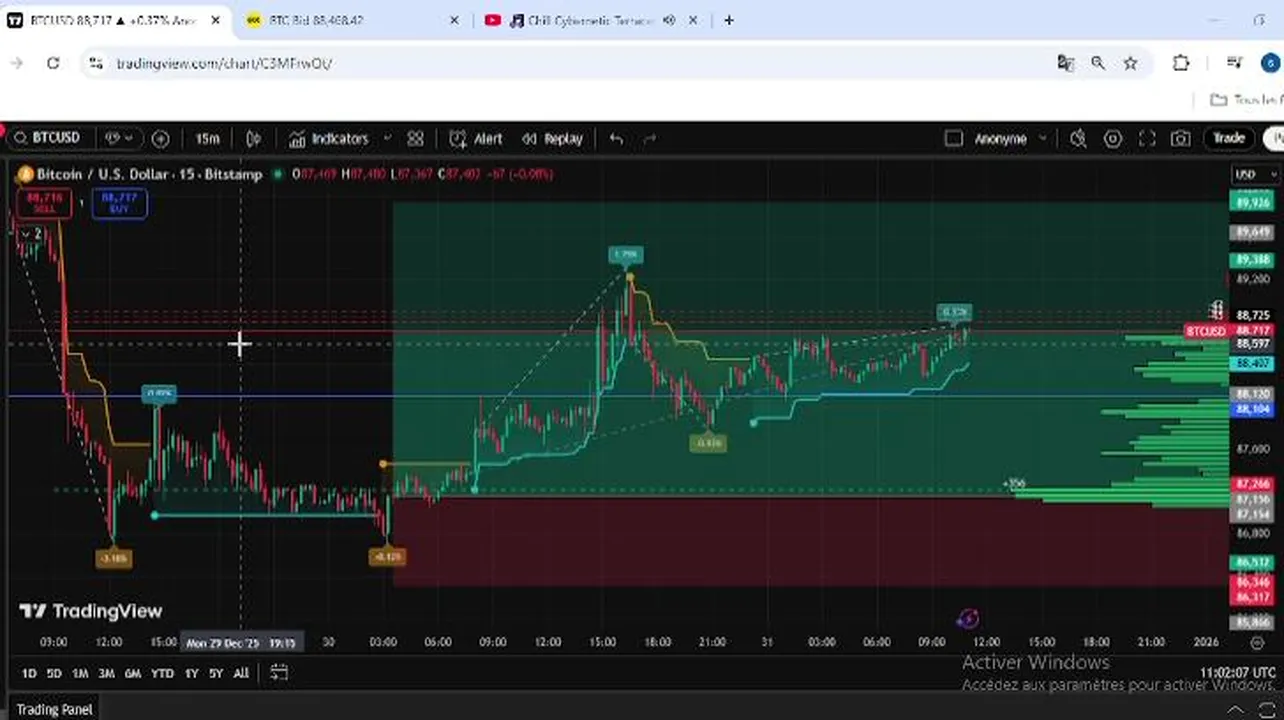
Task: Open the bookmarks folder on bookmarks bar
Action: point(1245,100)
